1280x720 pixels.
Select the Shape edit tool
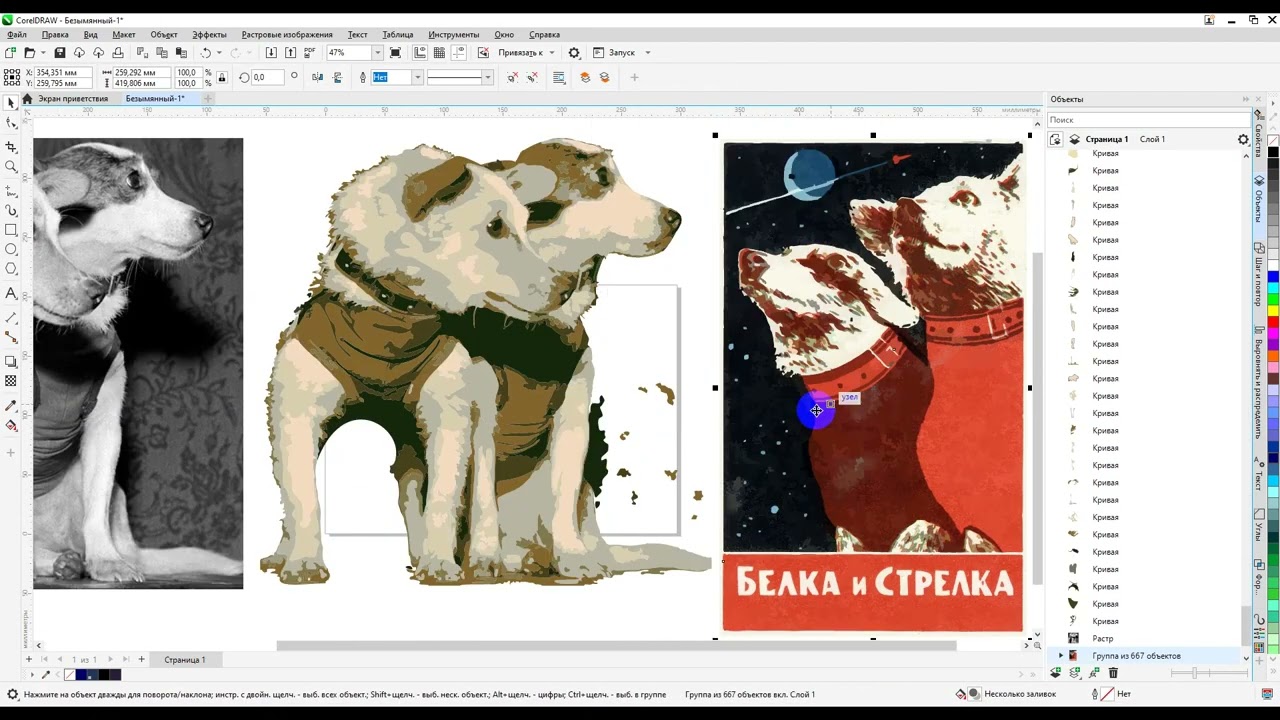(x=11, y=123)
